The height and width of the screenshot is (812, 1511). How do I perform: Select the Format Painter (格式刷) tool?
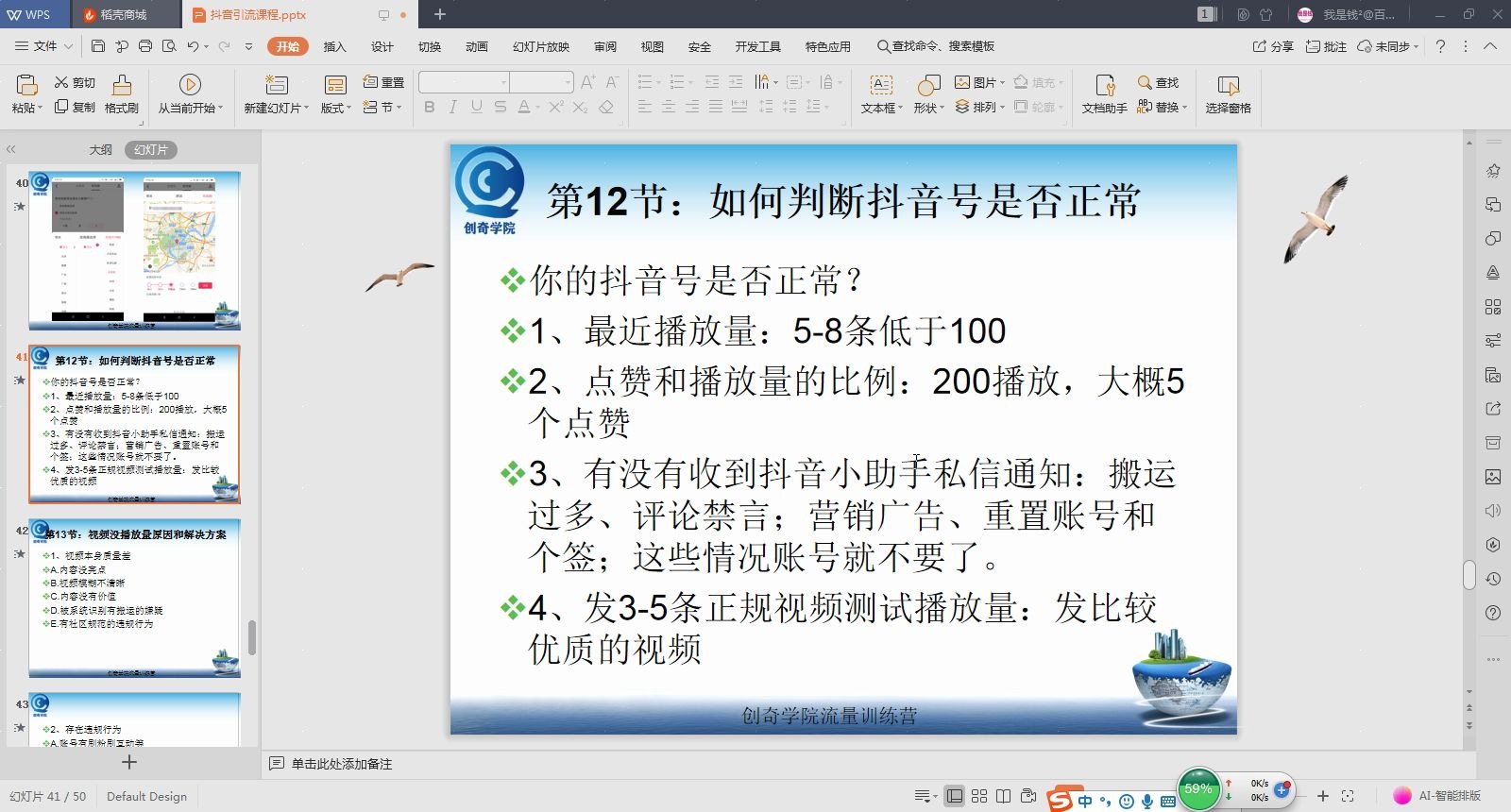122,94
